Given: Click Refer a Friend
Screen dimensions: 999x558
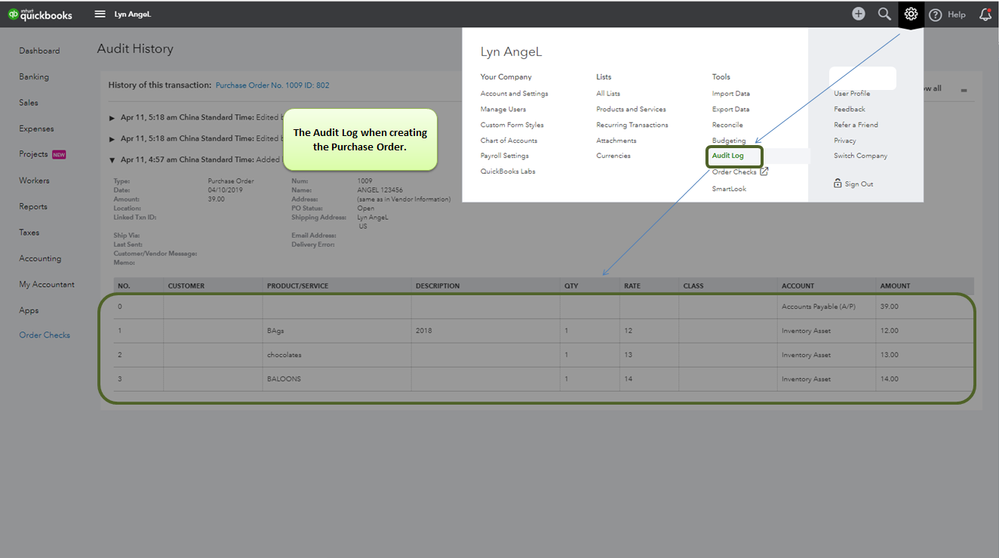Looking at the screenshot, I should click(x=856, y=125).
